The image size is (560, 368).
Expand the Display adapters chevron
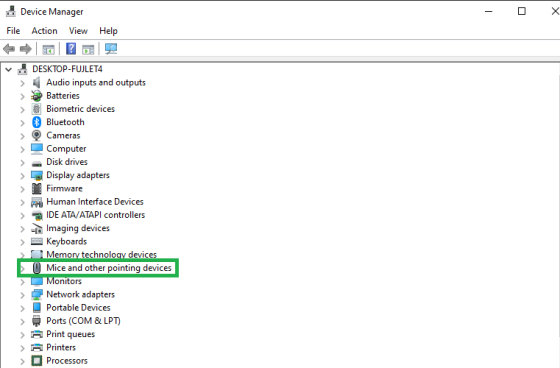pyautogui.click(x=22, y=175)
